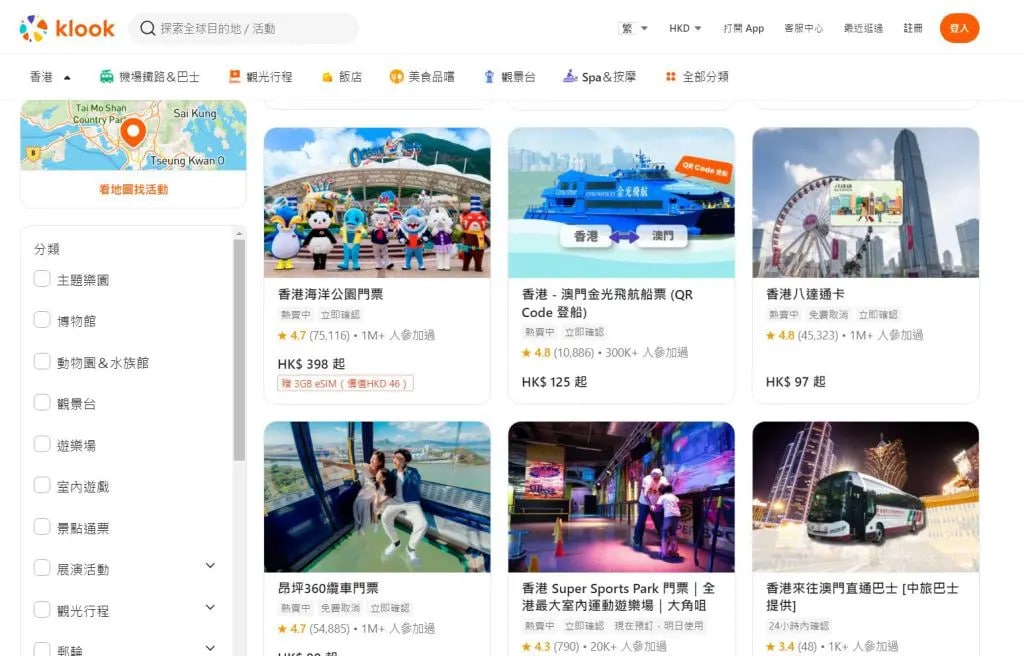Click the star rating of 香港海洋公園門票
Image resolution: width=1024 pixels, height=656 pixels.
(x=291, y=335)
